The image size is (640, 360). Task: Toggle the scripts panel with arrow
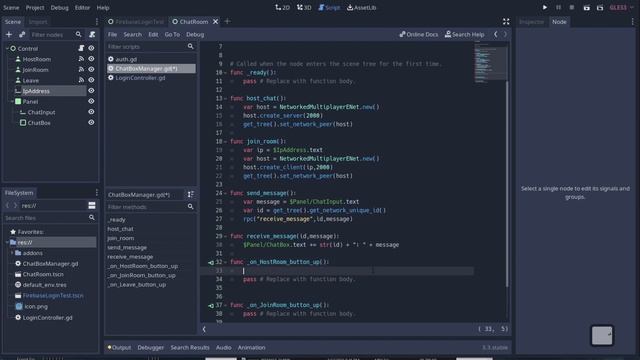[x=204, y=329]
